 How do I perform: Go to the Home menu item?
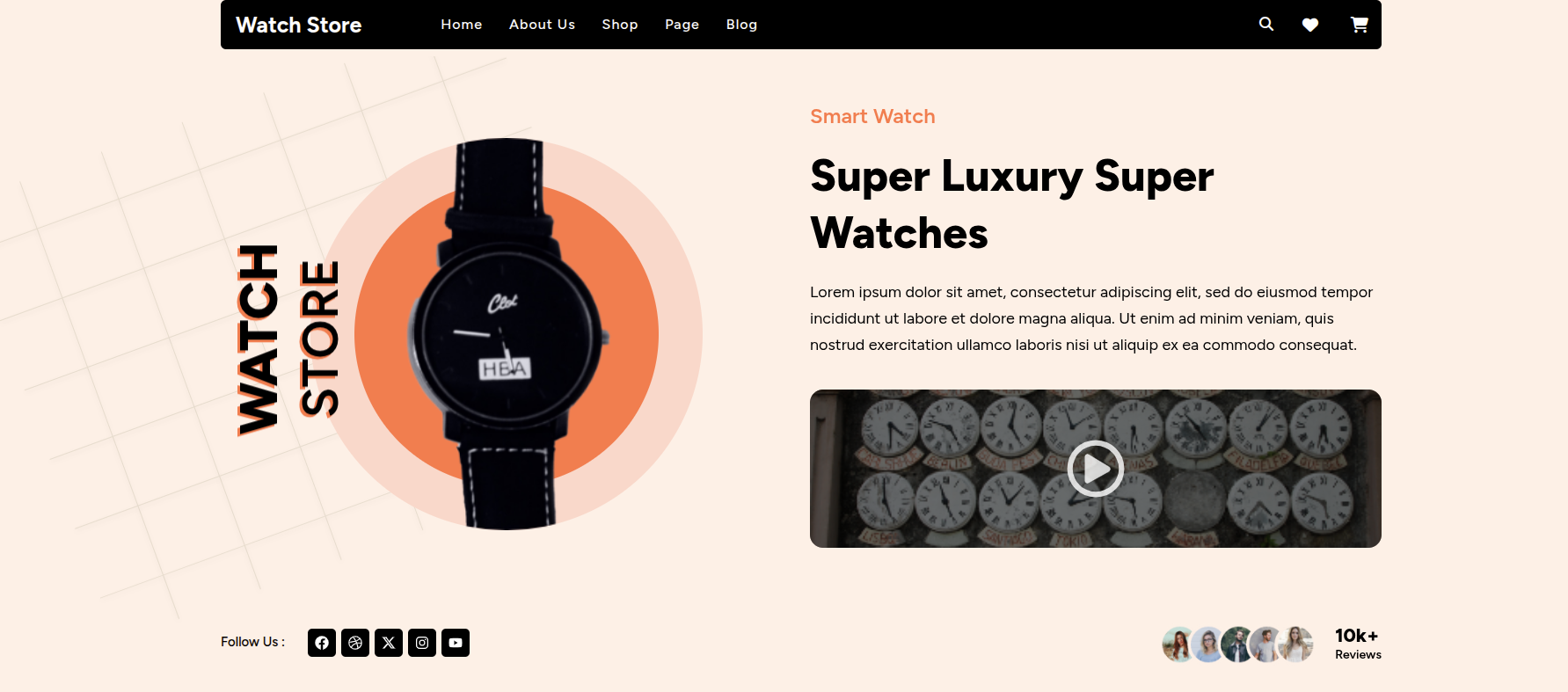[462, 25]
